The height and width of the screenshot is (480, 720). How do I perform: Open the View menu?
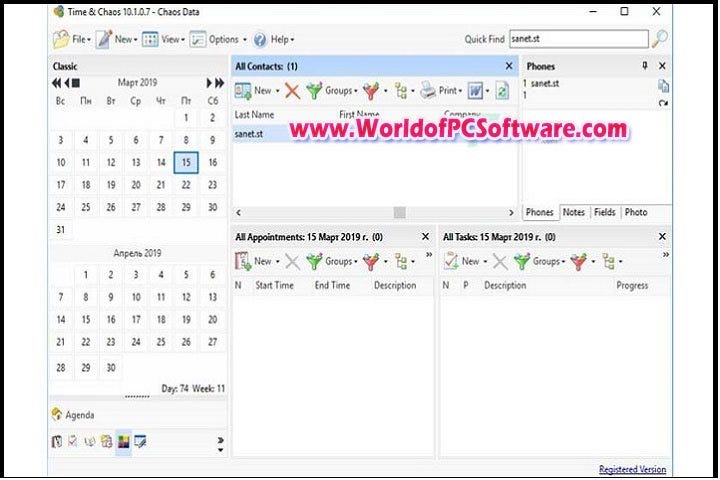click(x=163, y=40)
